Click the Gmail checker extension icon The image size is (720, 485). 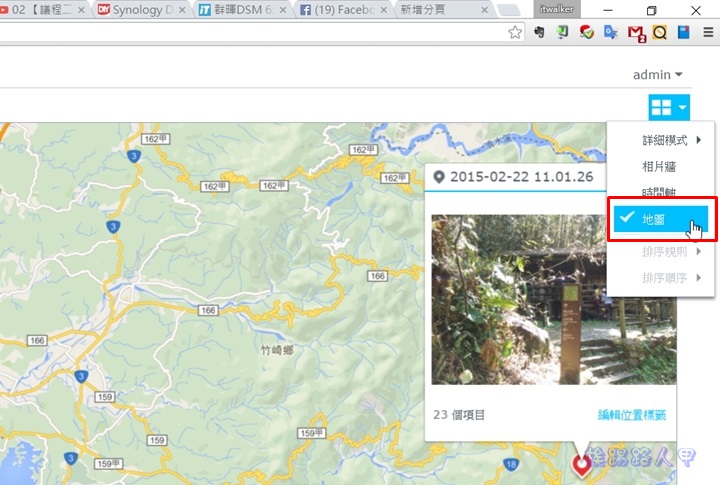636,33
